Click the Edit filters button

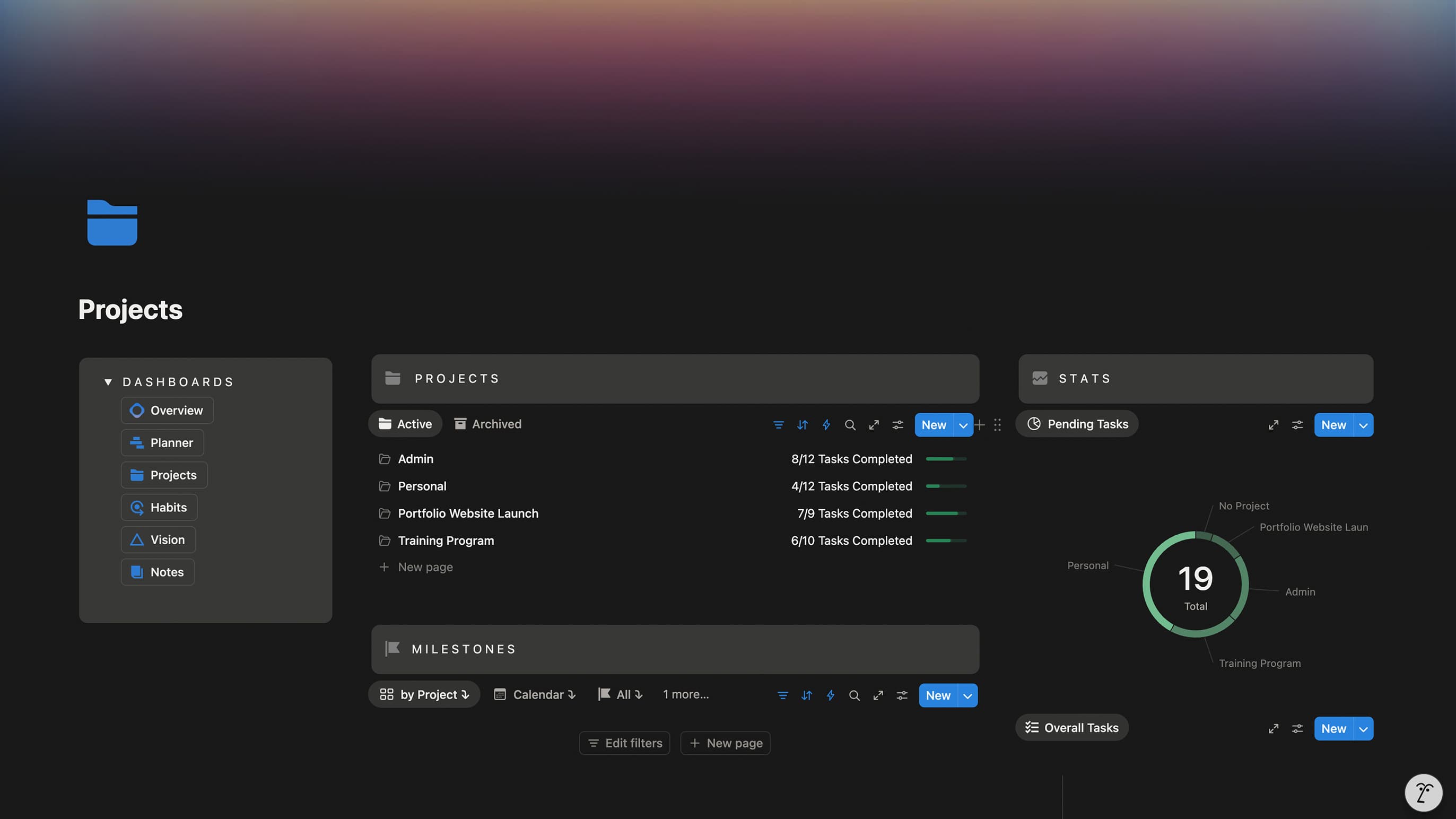click(624, 743)
